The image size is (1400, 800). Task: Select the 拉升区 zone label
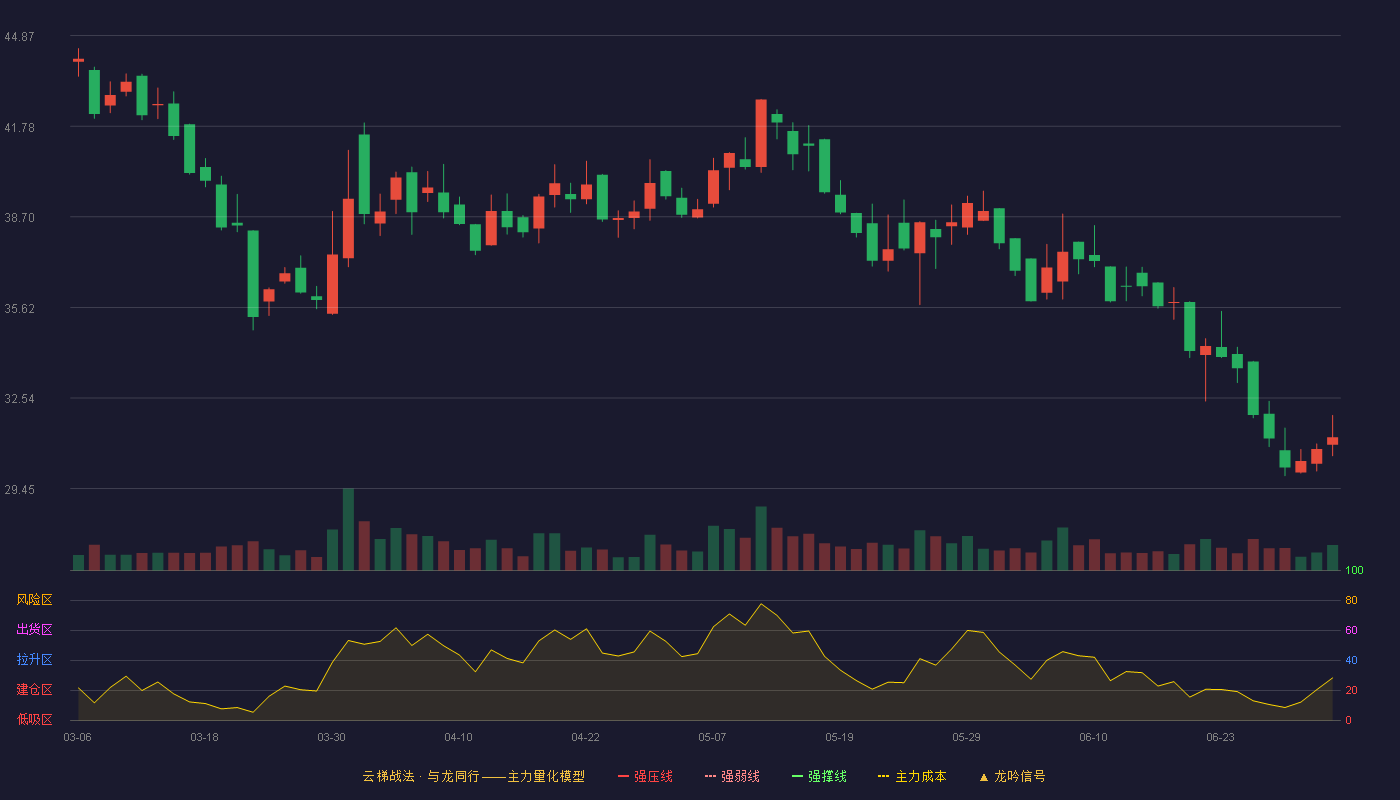pos(34,660)
